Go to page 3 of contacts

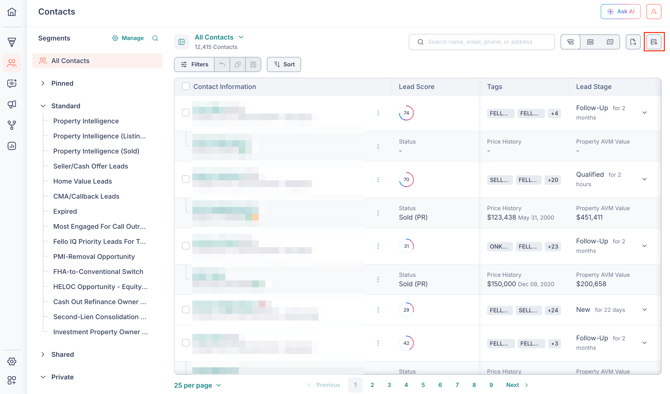coord(389,385)
